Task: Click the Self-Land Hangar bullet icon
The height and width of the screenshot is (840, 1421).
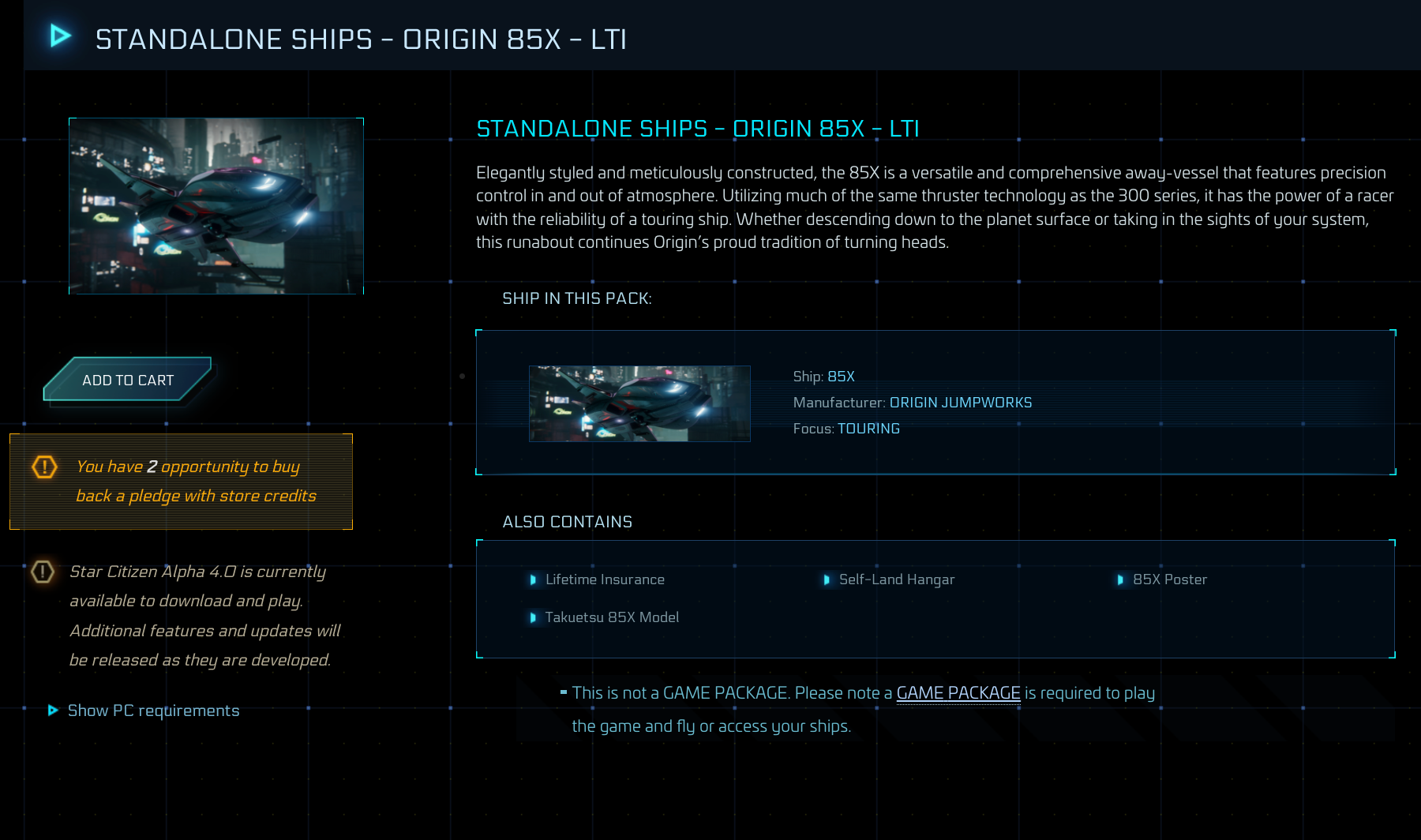Action: pos(827,580)
